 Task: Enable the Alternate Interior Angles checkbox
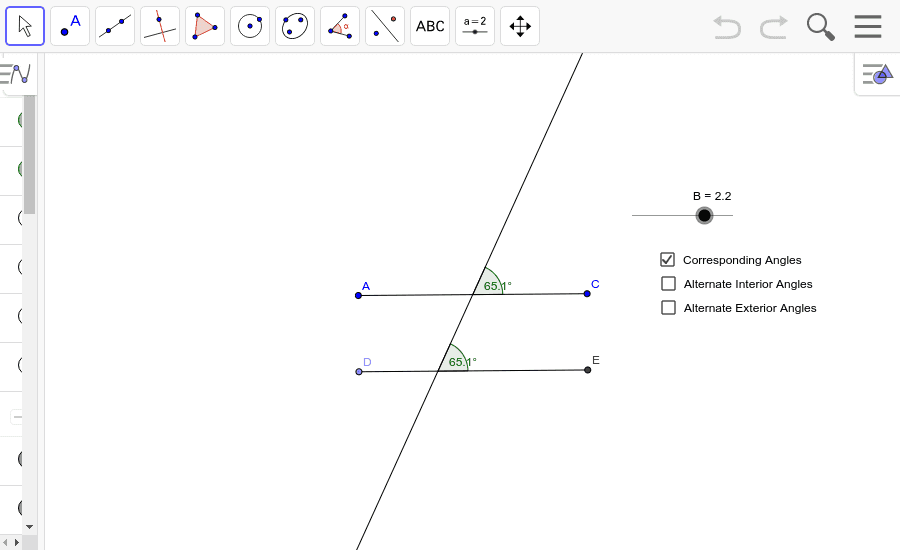pos(668,284)
